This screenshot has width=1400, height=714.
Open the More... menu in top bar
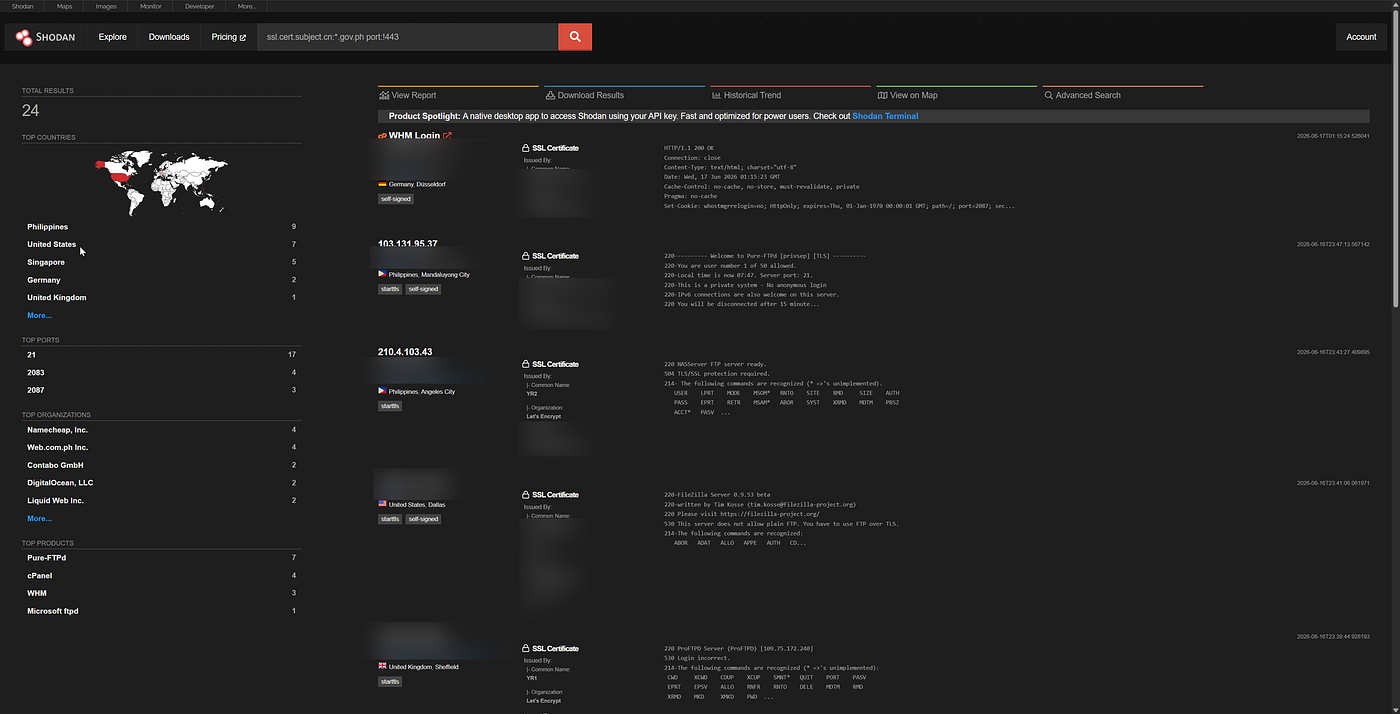247,6
